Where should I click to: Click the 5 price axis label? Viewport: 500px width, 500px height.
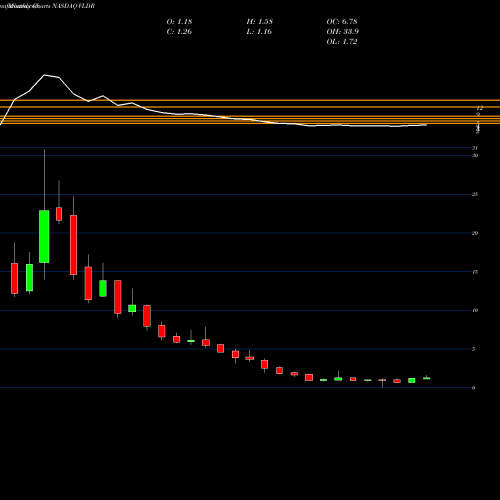point(473,349)
